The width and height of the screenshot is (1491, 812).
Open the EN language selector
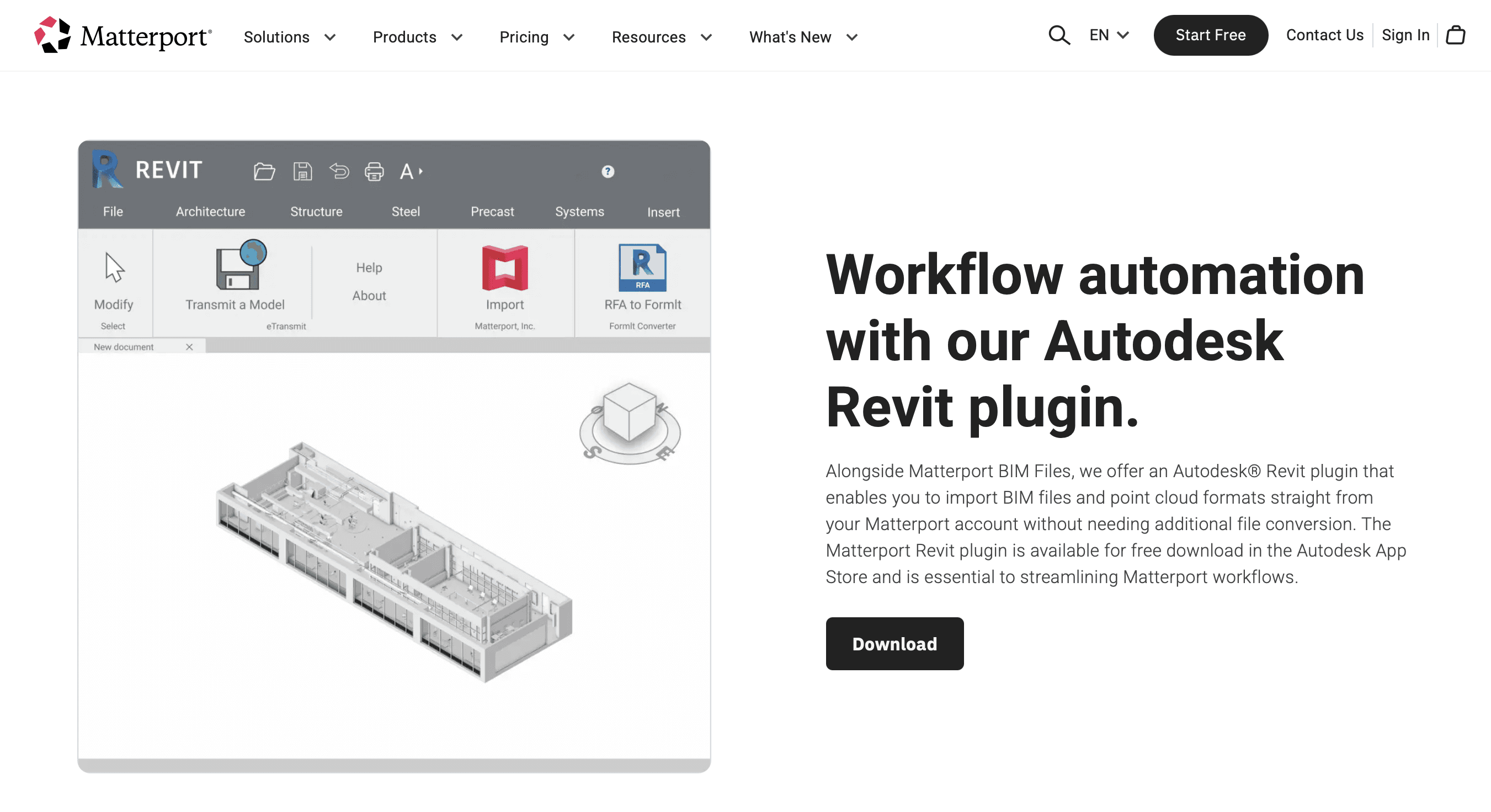1109,35
